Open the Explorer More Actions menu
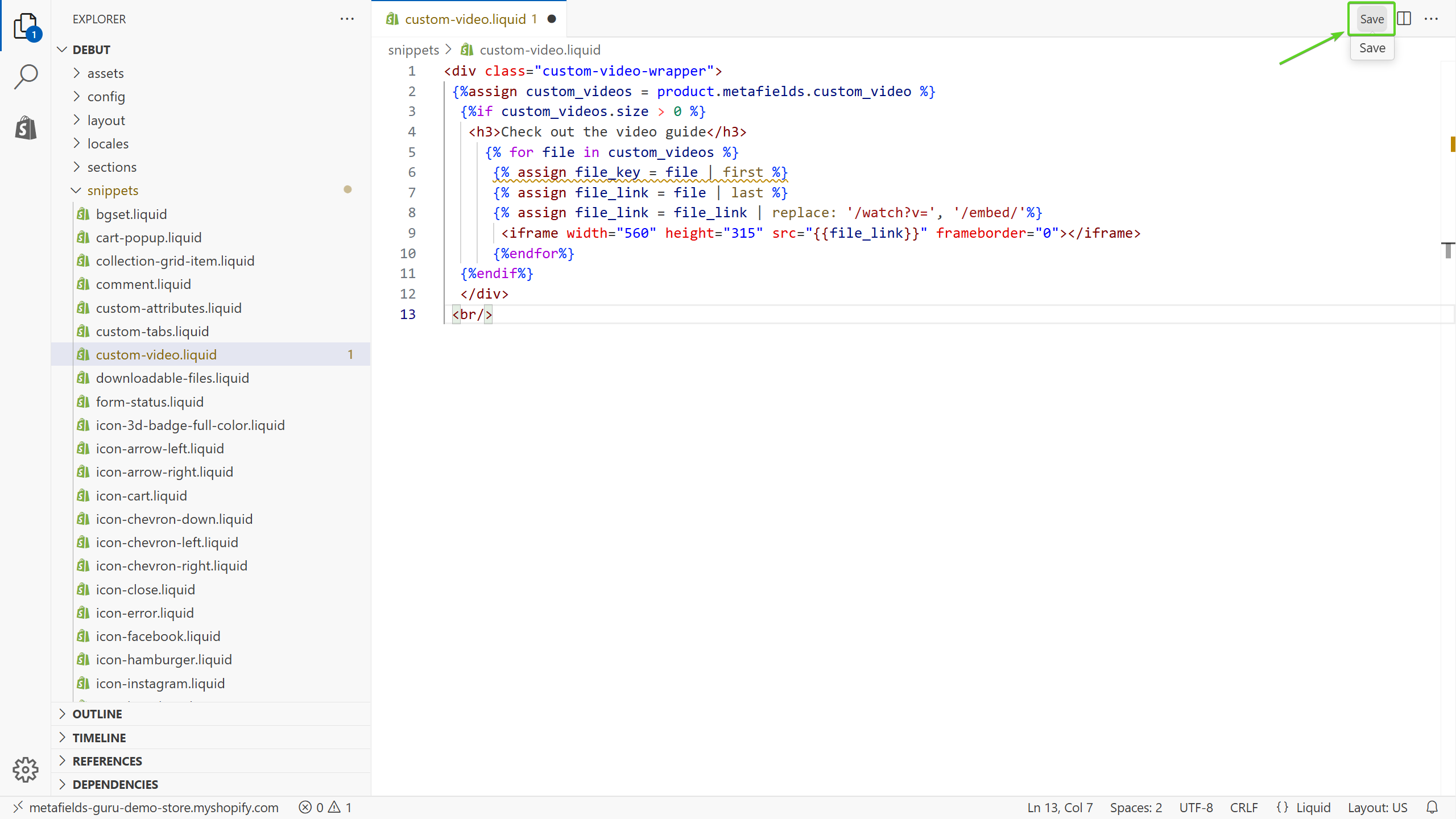This screenshot has height=819, width=1456. coord(347,19)
